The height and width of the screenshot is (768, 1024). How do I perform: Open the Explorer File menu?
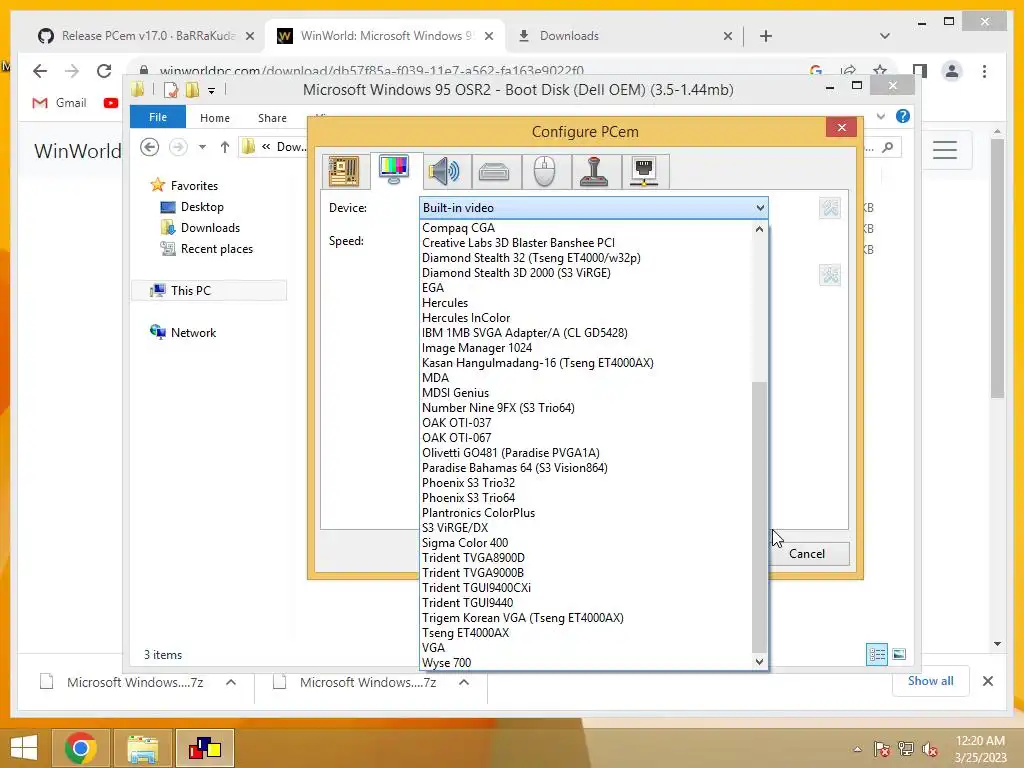[158, 117]
